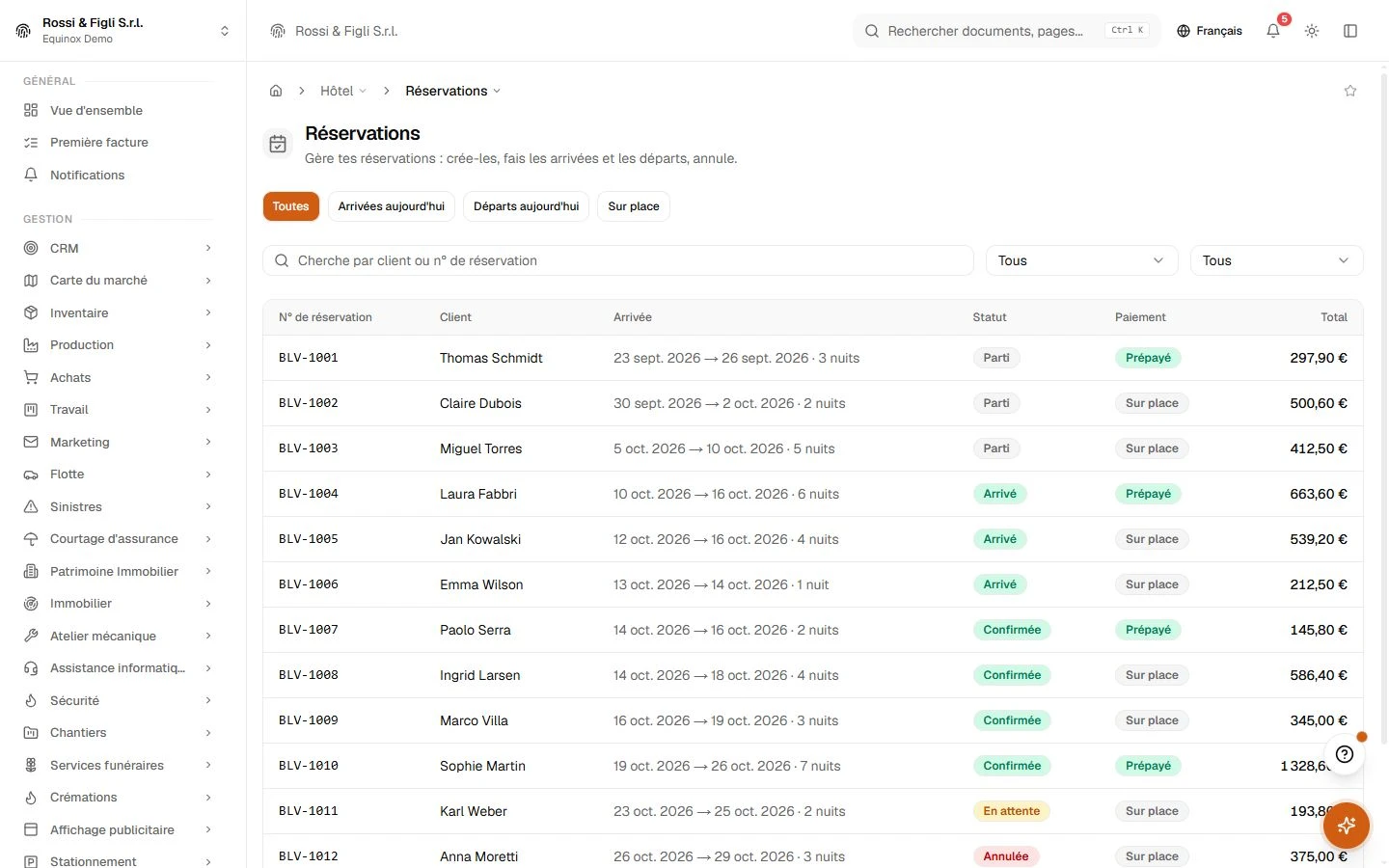This screenshot has width=1389, height=868.
Task: Click the Achats shopping cart icon
Action: click(31, 377)
